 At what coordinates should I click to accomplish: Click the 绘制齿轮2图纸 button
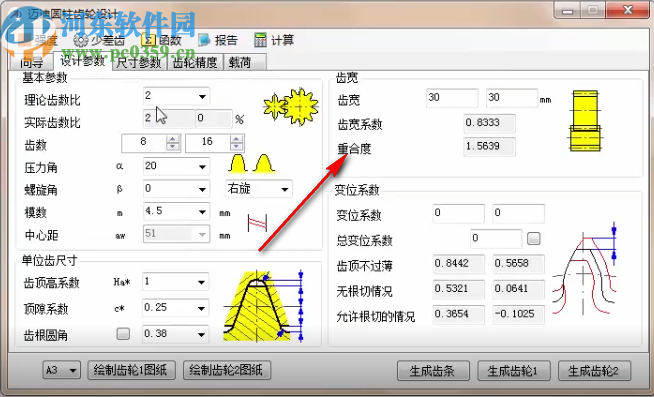226,370
